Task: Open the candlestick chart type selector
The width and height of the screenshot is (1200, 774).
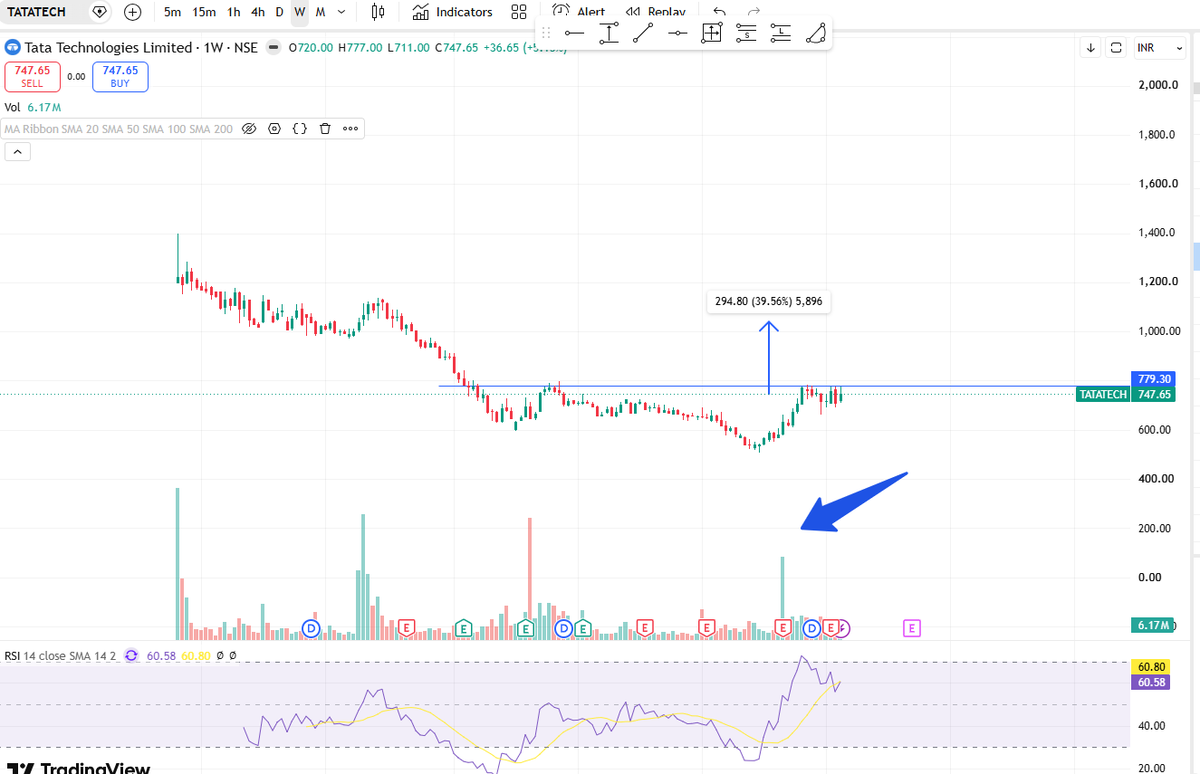Action: 378,12
